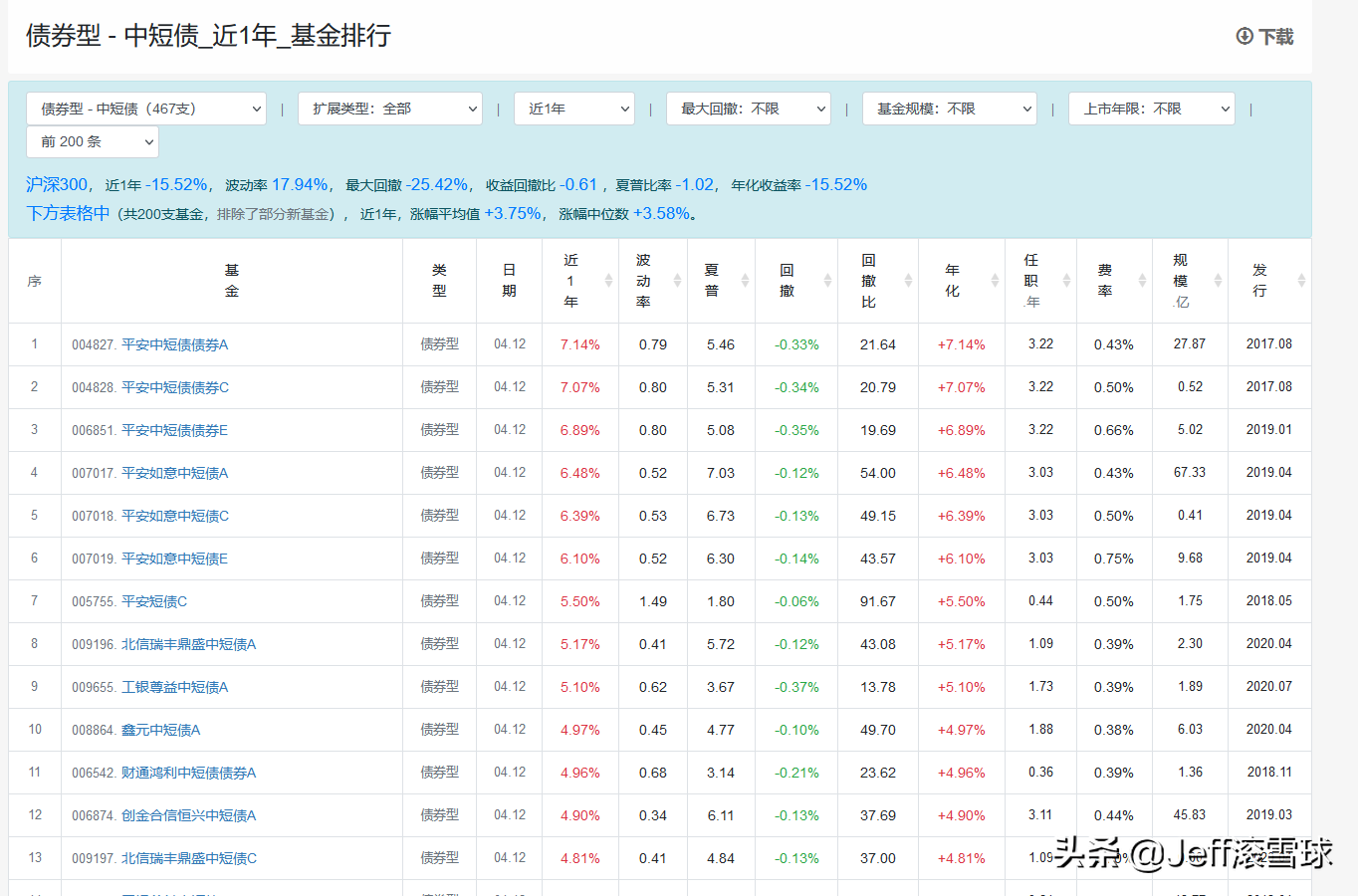Viewport: 1358px width, 896px height.
Task: Open fund 平安如意中短债E
Action: pyautogui.click(x=175, y=559)
